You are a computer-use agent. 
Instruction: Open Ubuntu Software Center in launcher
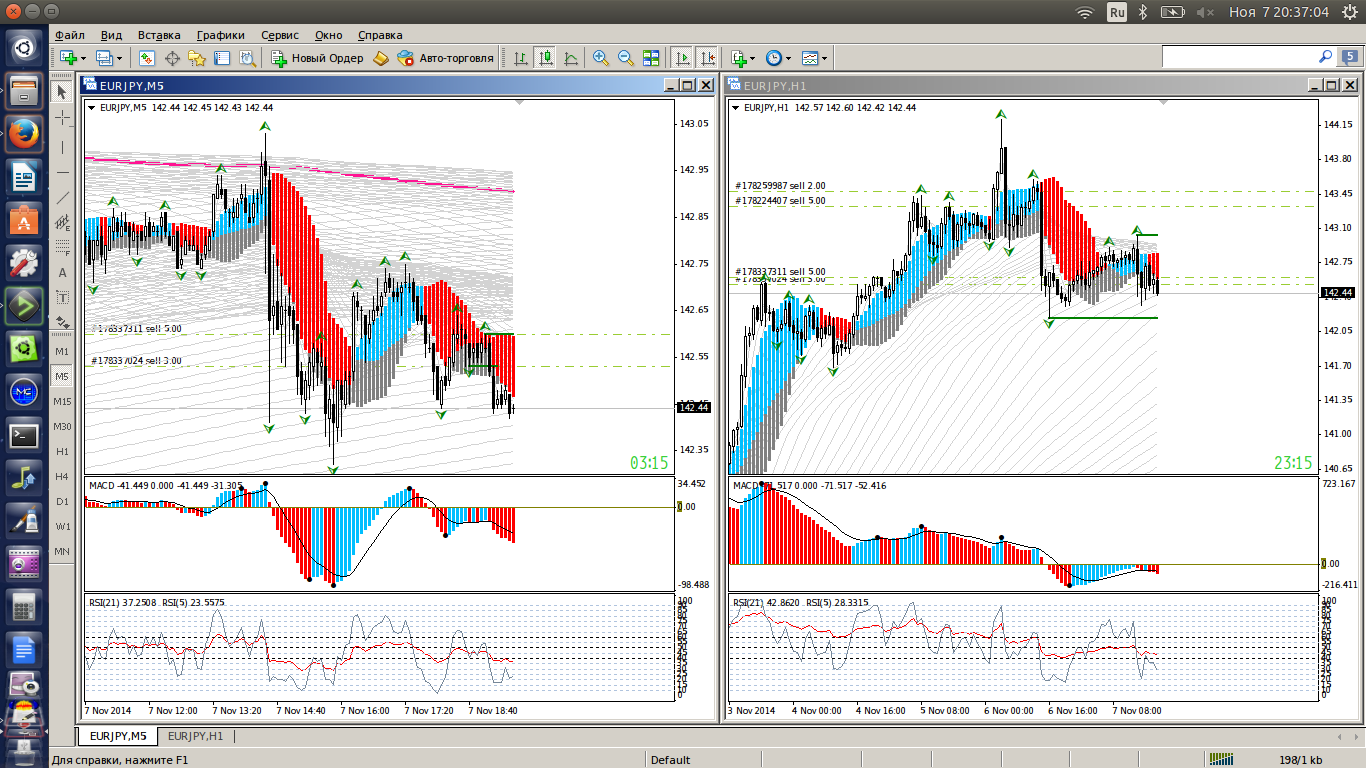click(x=24, y=220)
